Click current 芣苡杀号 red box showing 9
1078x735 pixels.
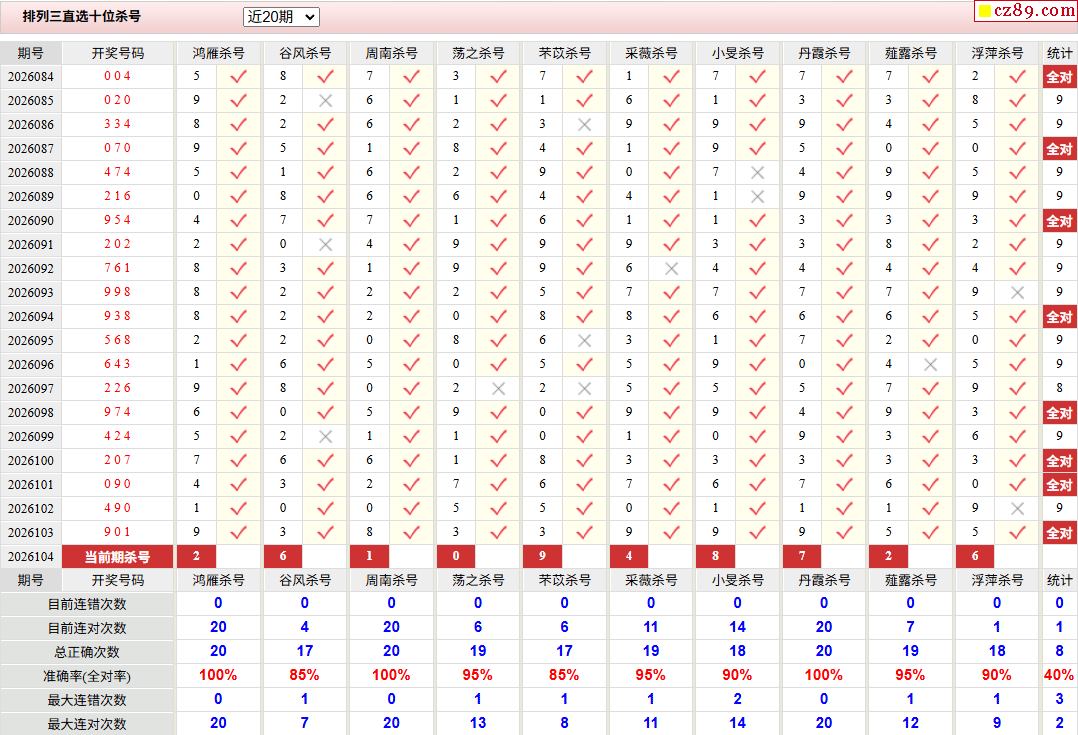point(542,556)
